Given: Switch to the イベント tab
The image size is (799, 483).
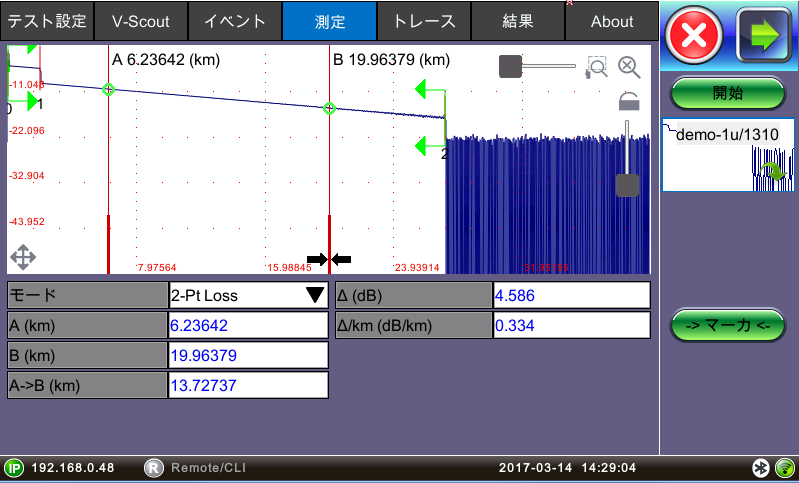Looking at the screenshot, I should tap(235, 21).
